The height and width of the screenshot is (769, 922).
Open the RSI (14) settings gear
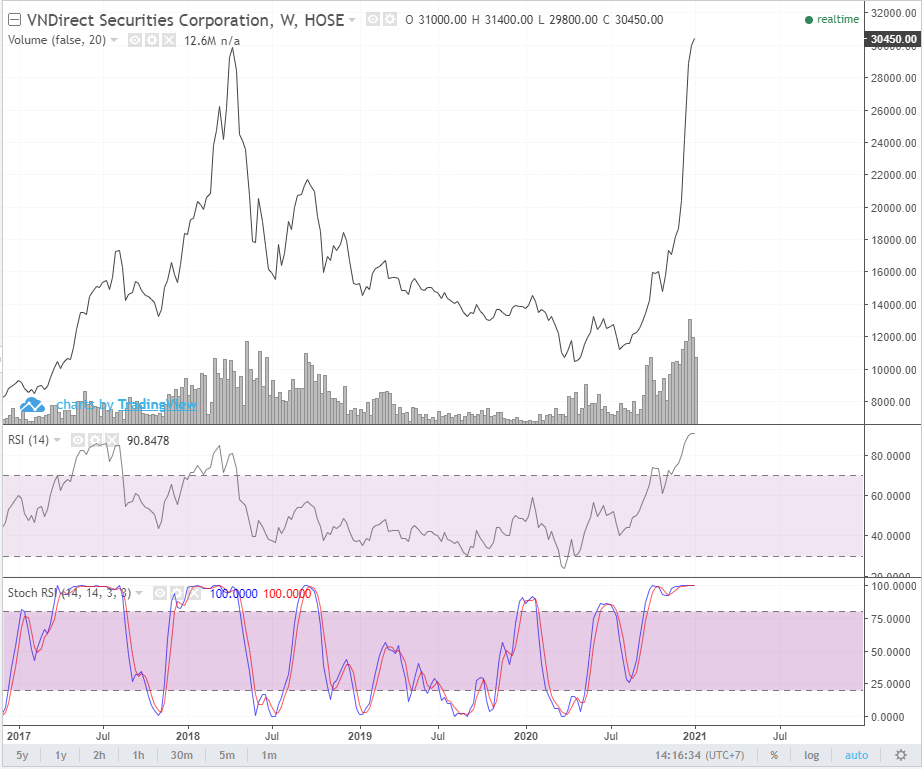95,440
